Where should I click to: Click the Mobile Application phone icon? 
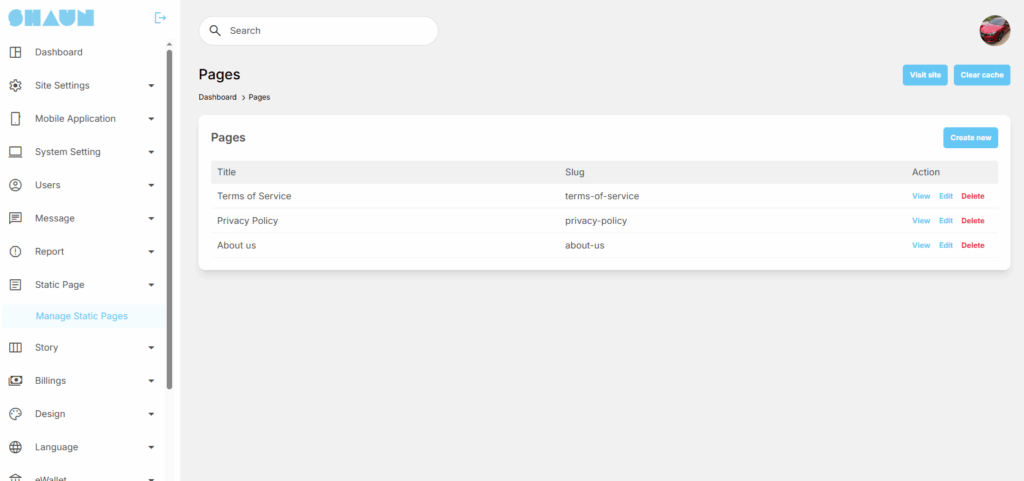pos(15,119)
